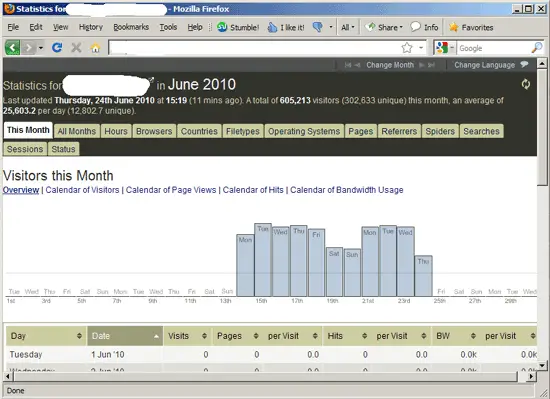Viewport: 550px width, 399px height.
Task: Refresh statistics with the circular arrows icon
Action: [525, 84]
